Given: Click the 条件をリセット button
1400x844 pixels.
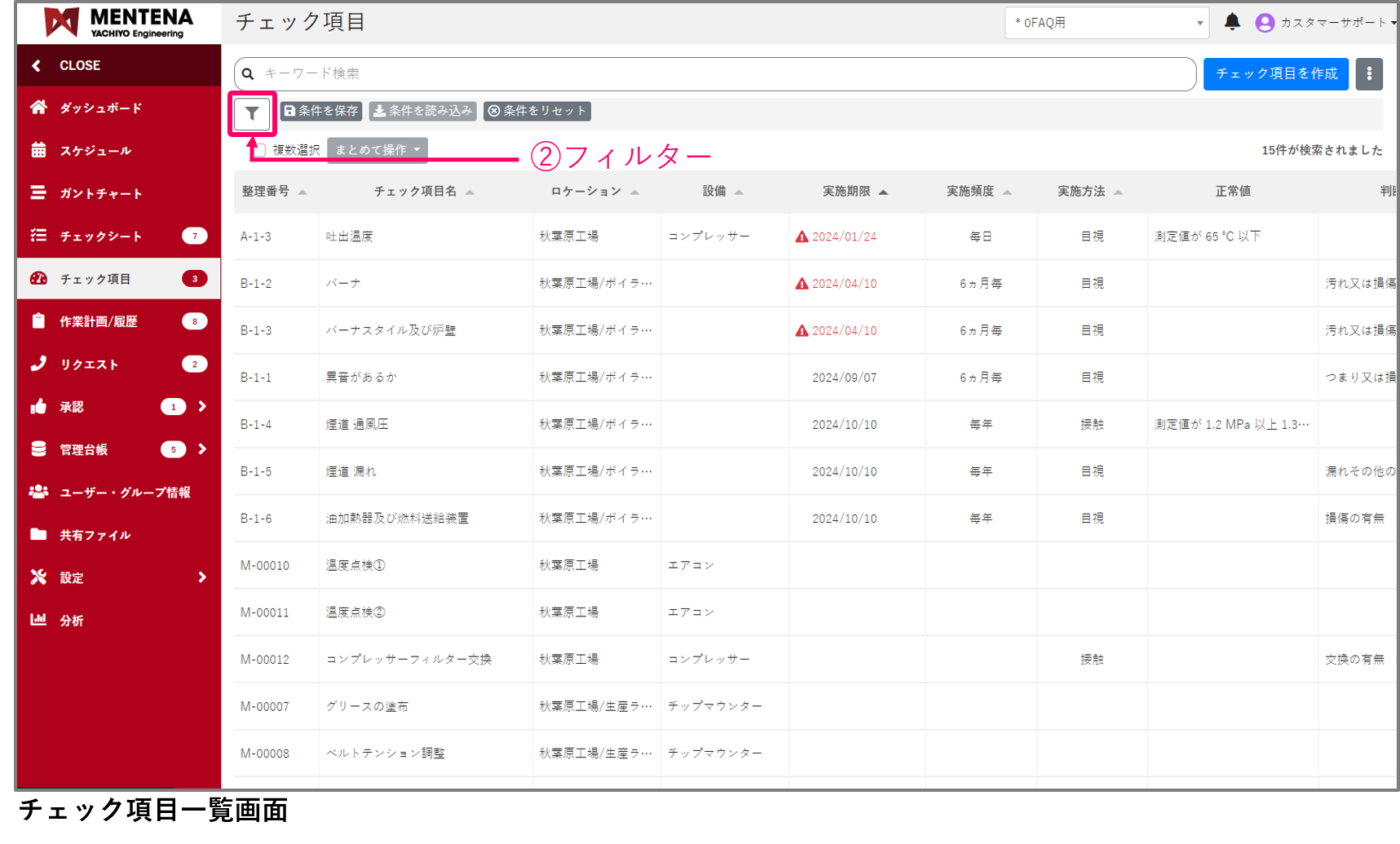Looking at the screenshot, I should 537,111.
